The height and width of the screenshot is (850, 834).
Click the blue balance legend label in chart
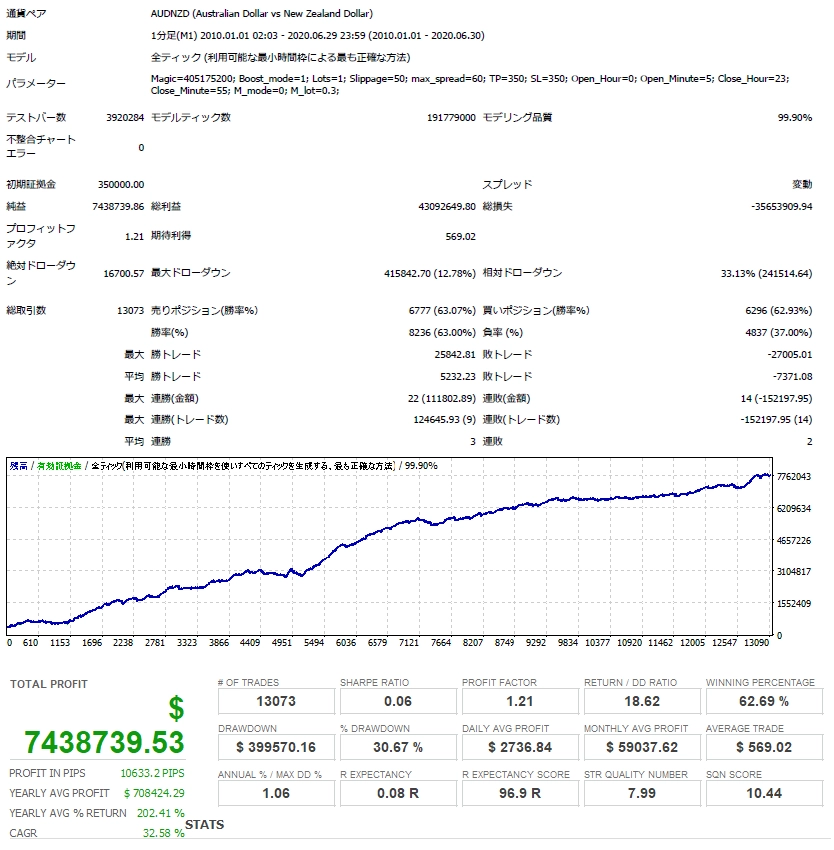[18, 466]
